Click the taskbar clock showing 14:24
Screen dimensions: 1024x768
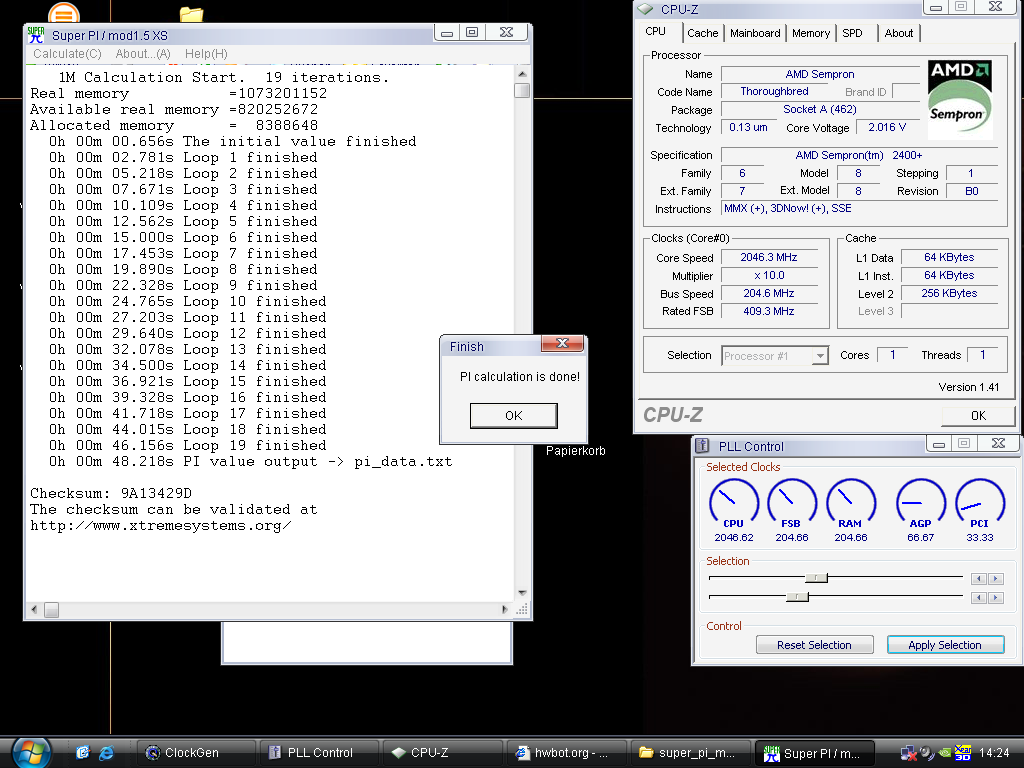point(994,753)
